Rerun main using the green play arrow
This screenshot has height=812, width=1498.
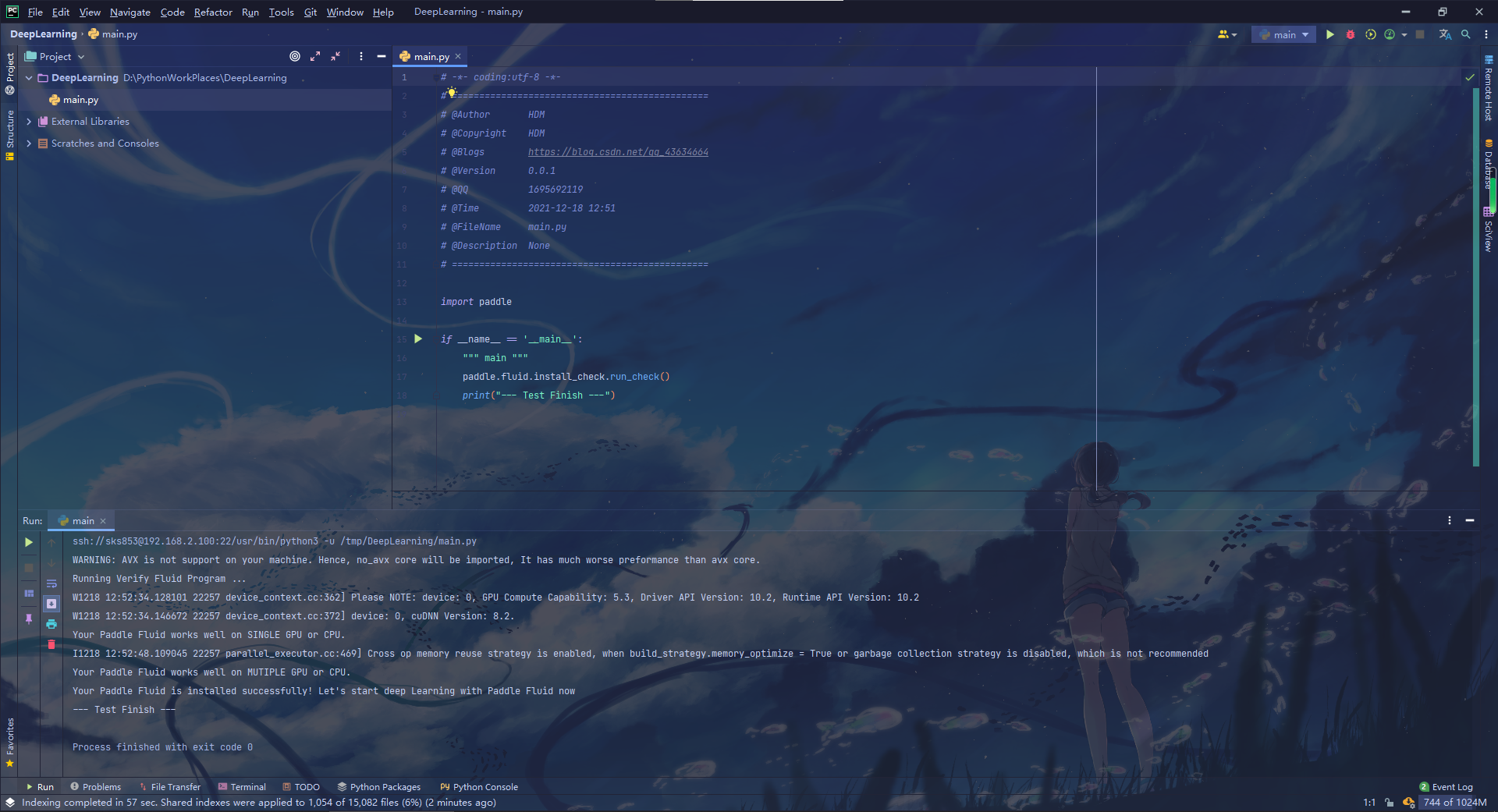click(x=29, y=541)
